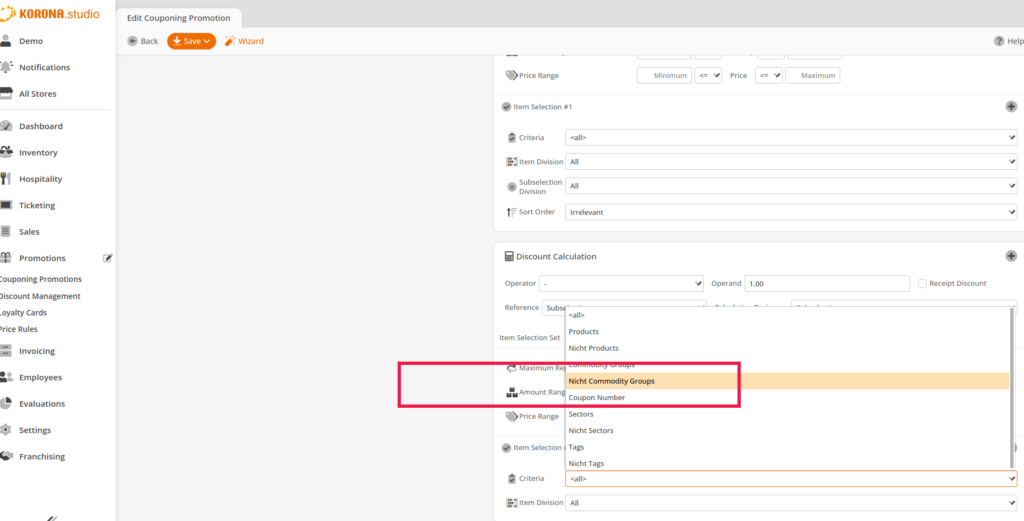Switch to Edit Couponing Promotion tab
The image size is (1024, 521).
click(x=178, y=18)
